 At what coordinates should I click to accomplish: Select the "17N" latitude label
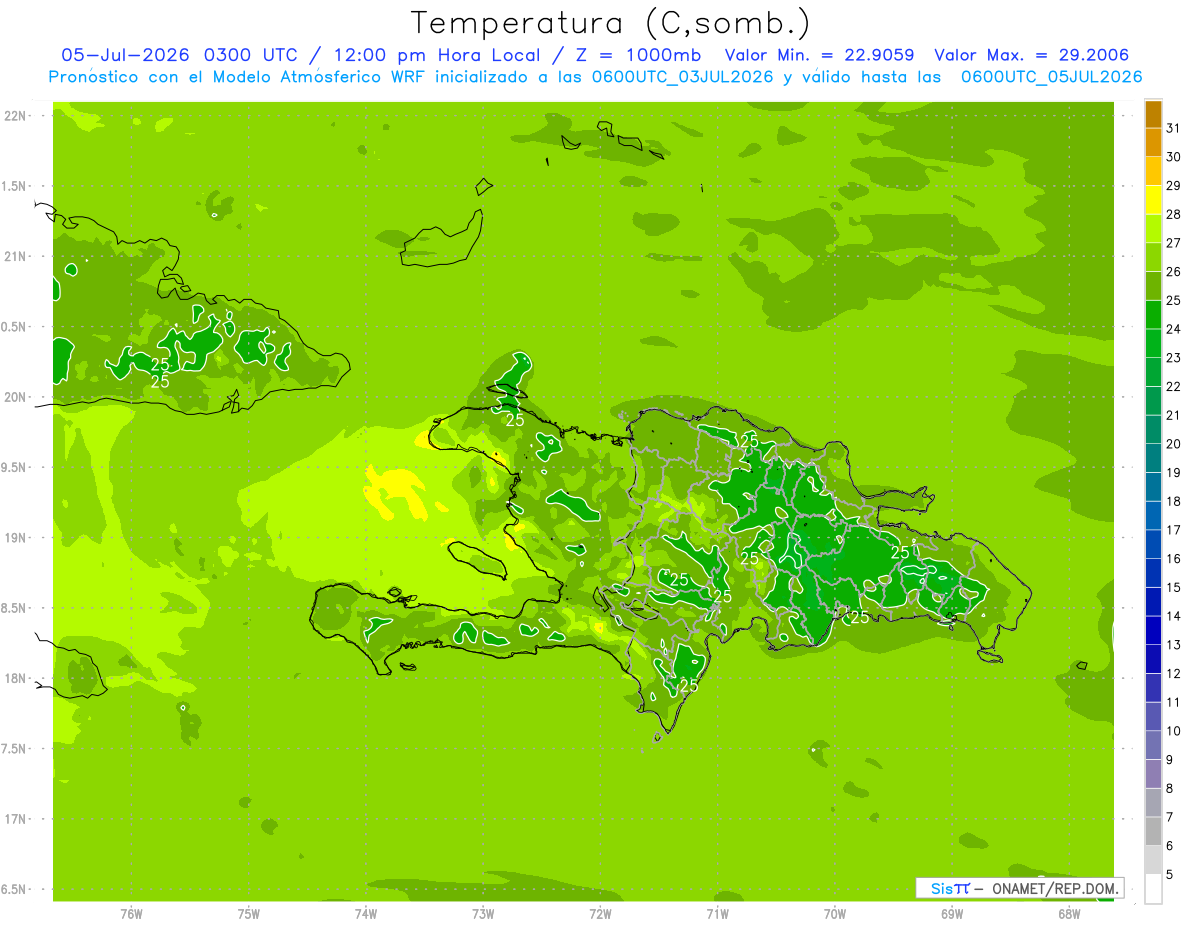point(13,819)
